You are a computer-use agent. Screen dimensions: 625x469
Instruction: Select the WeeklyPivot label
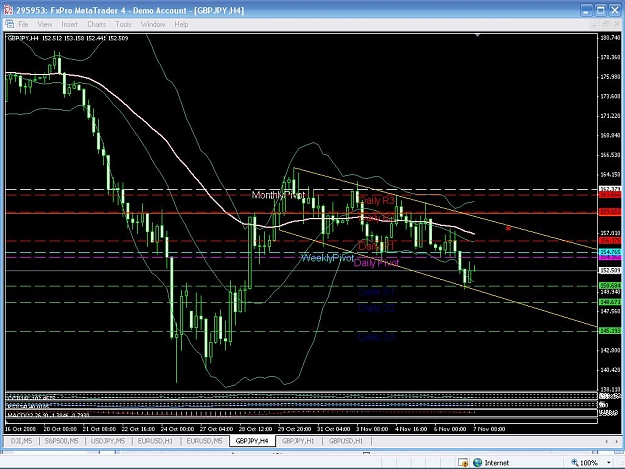[x=327, y=258]
